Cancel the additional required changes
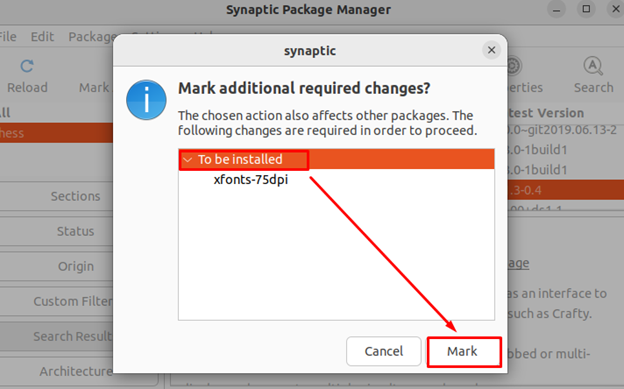The width and height of the screenshot is (624, 389). [384, 351]
